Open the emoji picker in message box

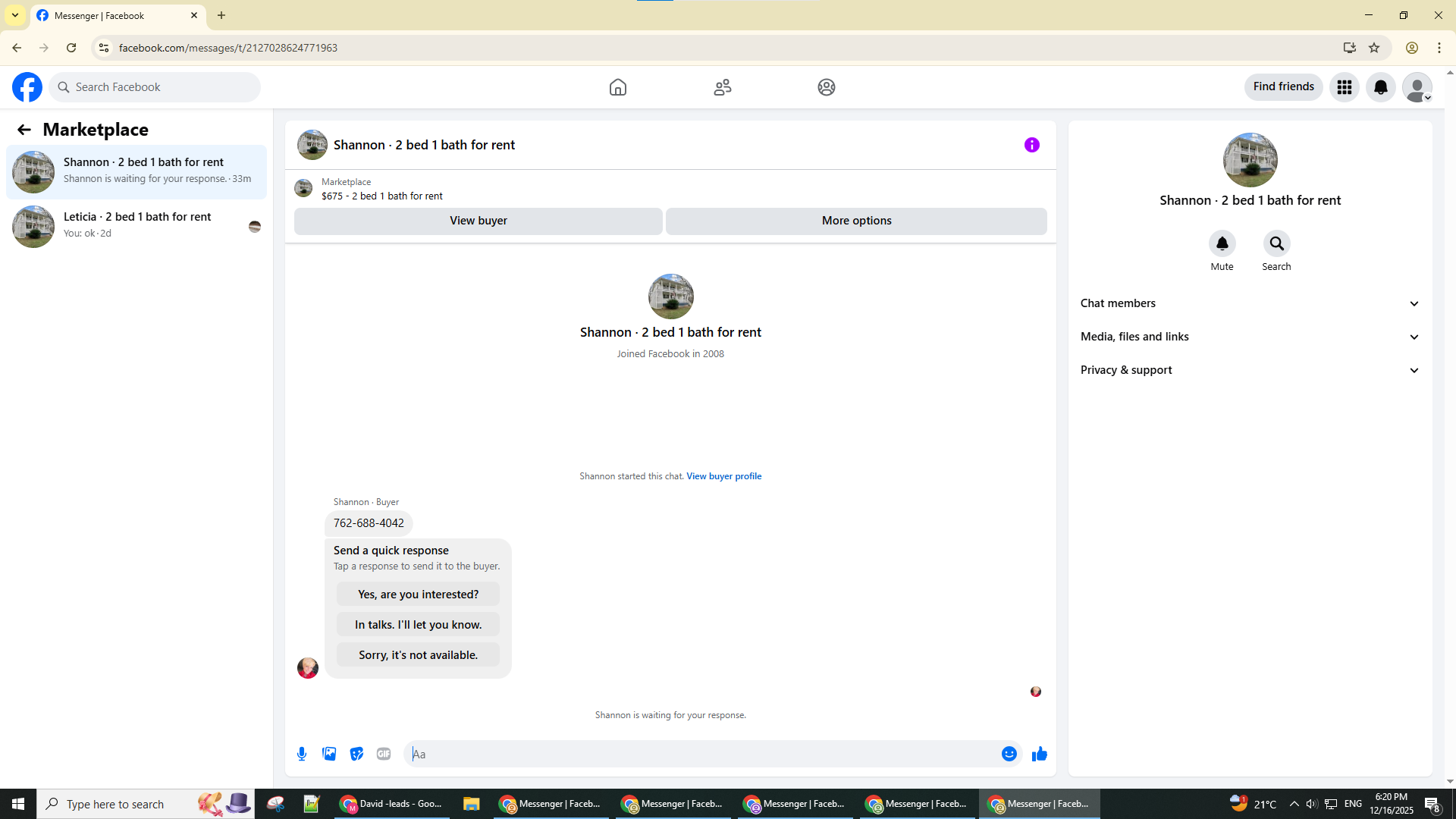pos(1009,754)
